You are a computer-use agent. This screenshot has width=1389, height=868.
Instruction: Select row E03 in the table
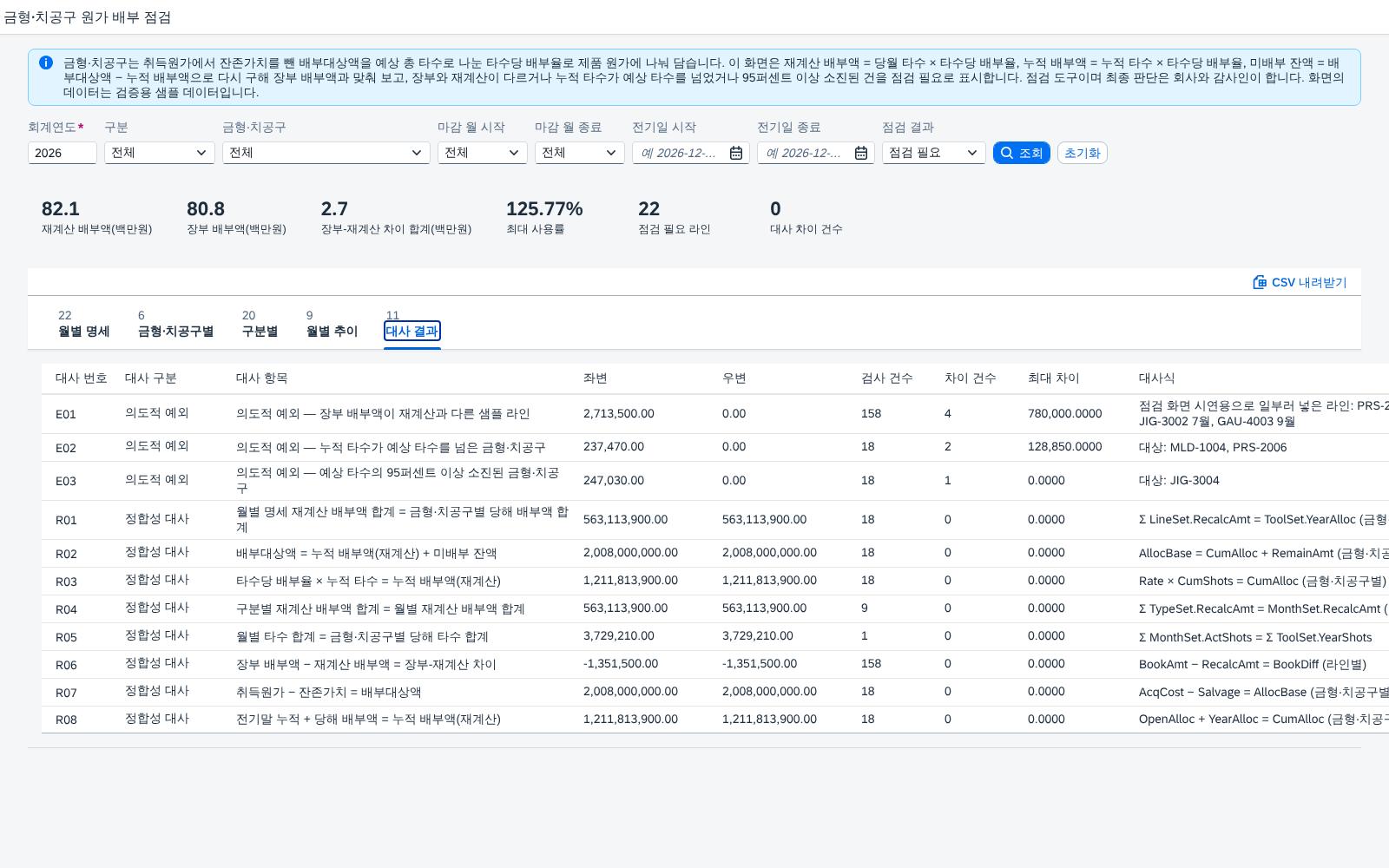pos(715,480)
